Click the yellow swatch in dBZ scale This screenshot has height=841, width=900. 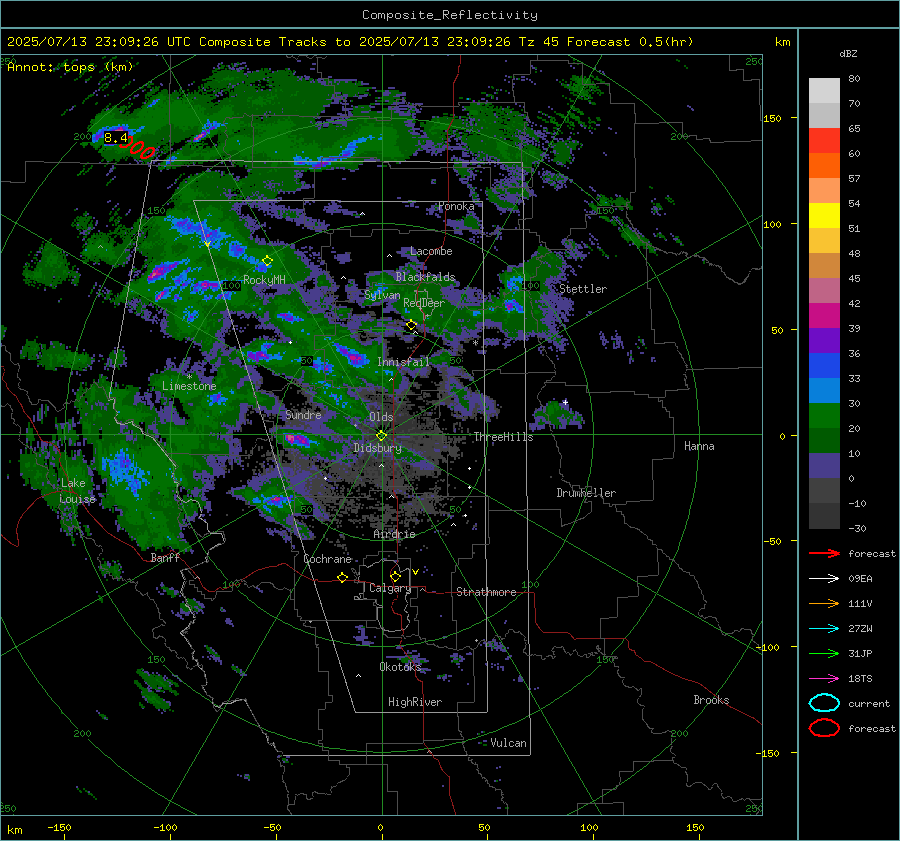(x=824, y=216)
